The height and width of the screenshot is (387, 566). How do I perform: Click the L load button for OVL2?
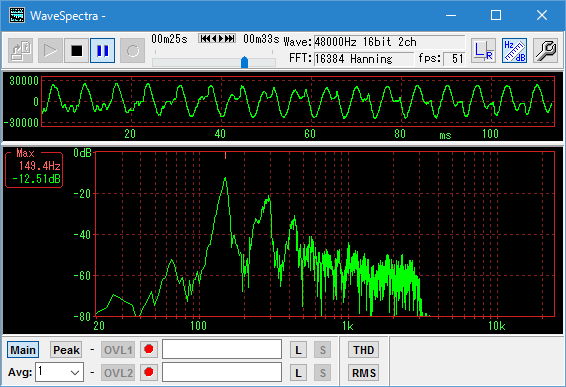pyautogui.click(x=298, y=373)
